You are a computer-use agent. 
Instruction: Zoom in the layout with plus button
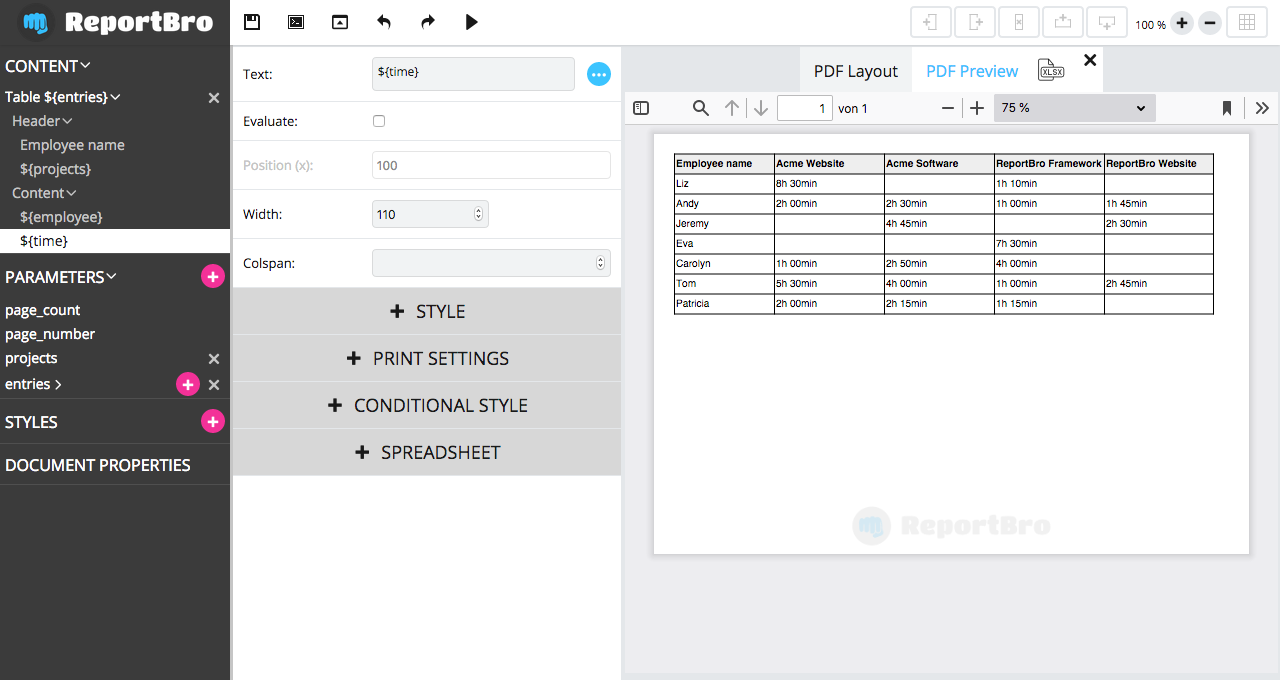[1182, 23]
